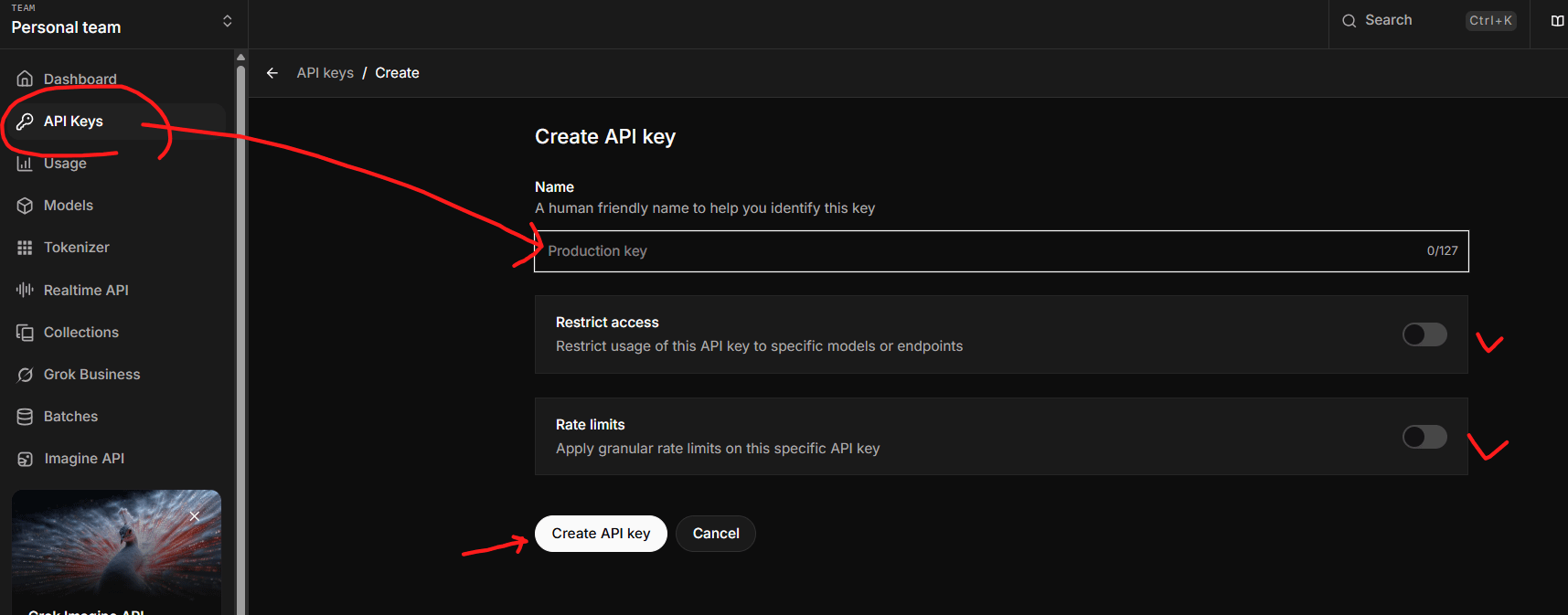This screenshot has height=615, width=1568.
Task: Dismiss the promo card with X
Action: (195, 516)
